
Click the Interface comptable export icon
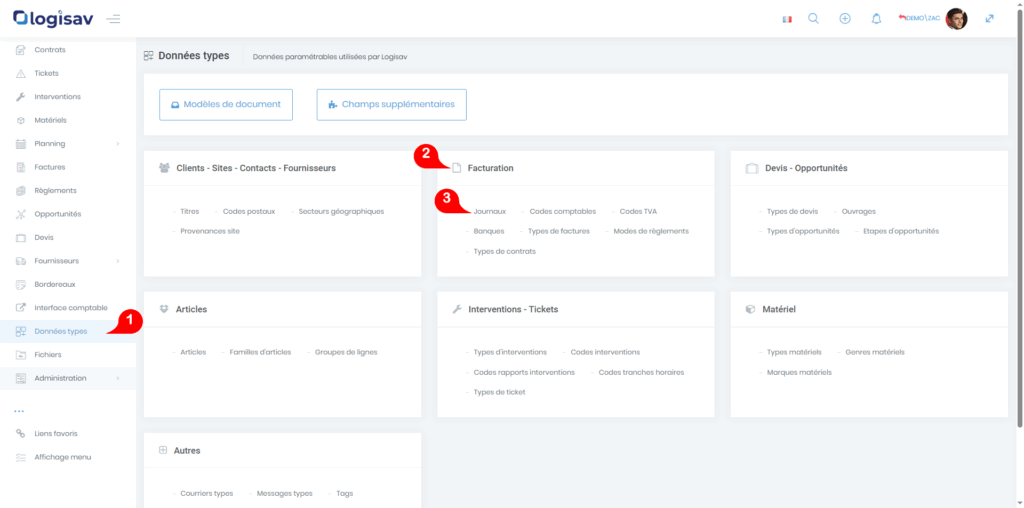20,308
